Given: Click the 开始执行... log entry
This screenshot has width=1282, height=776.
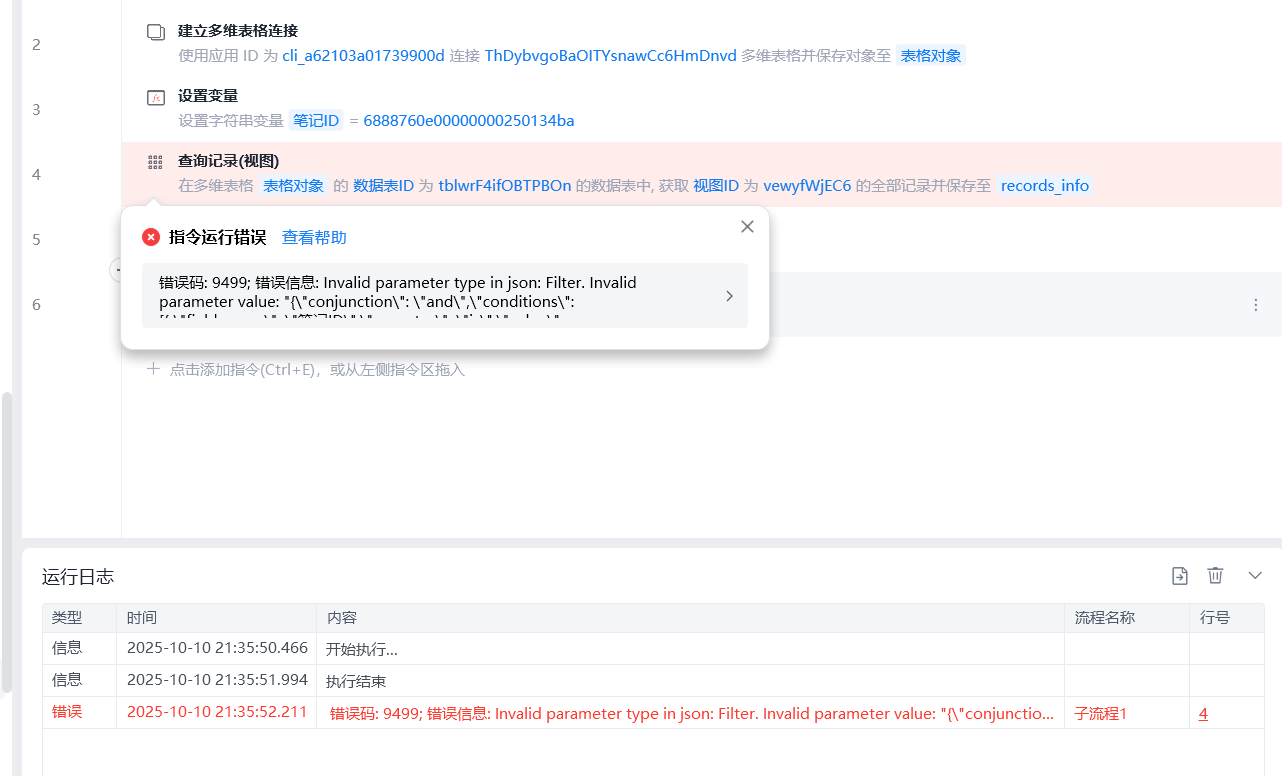Looking at the screenshot, I should pos(362,649).
